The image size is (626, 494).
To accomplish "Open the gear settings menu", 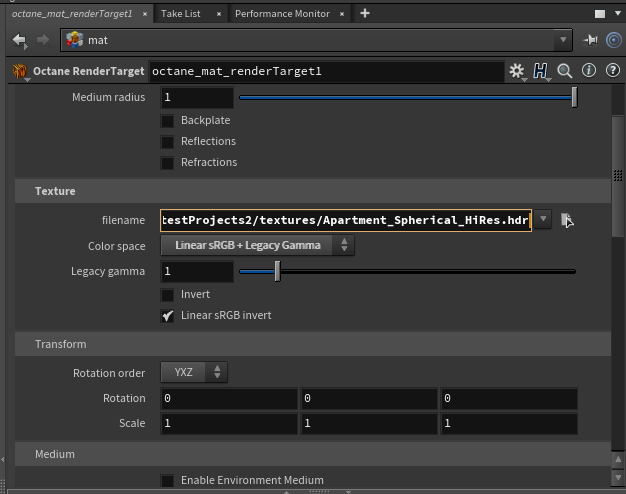I will pos(517,71).
